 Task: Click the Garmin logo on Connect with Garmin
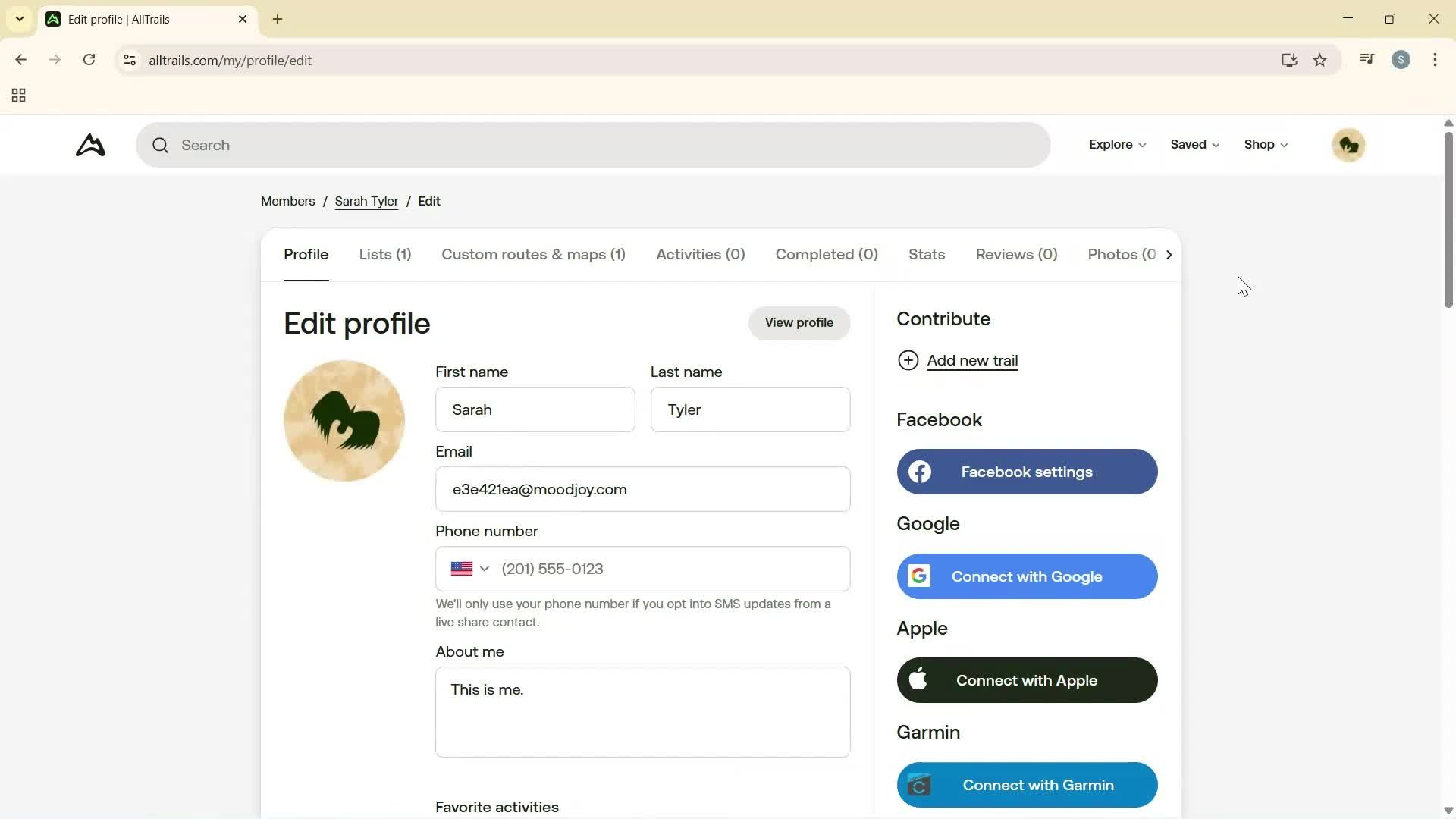919,785
